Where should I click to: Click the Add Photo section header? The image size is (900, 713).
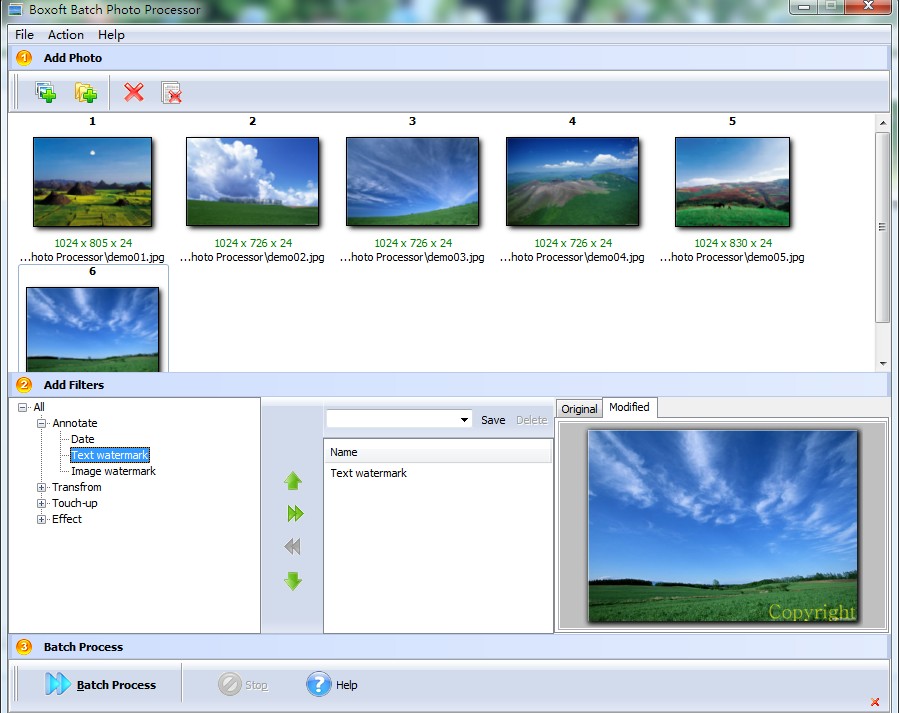[449, 58]
